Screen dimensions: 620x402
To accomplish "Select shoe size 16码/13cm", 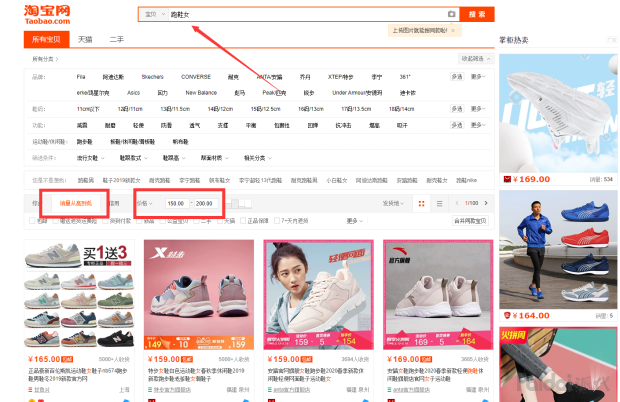I will point(311,109).
